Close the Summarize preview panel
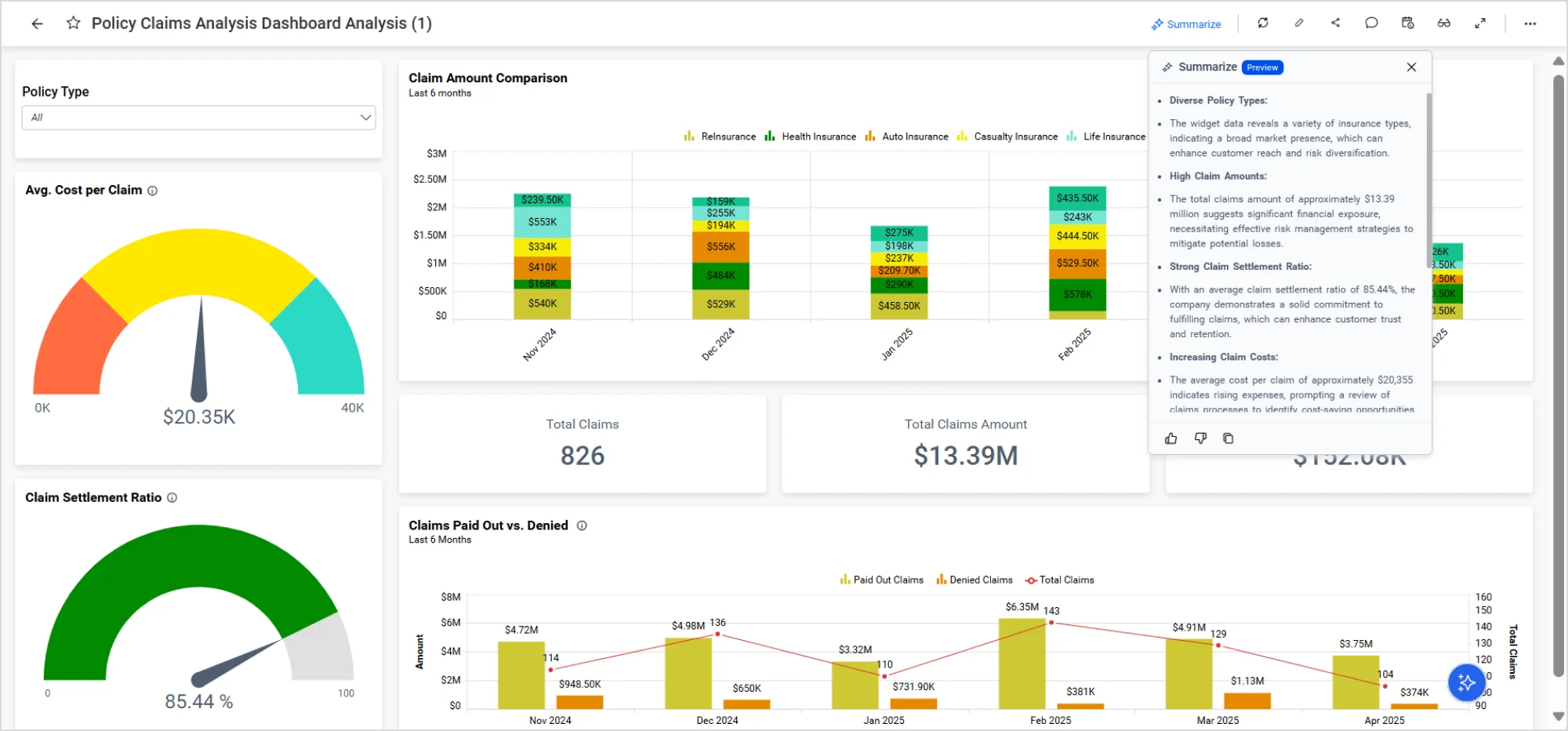Viewport: 1568px width, 731px height. pos(1411,67)
